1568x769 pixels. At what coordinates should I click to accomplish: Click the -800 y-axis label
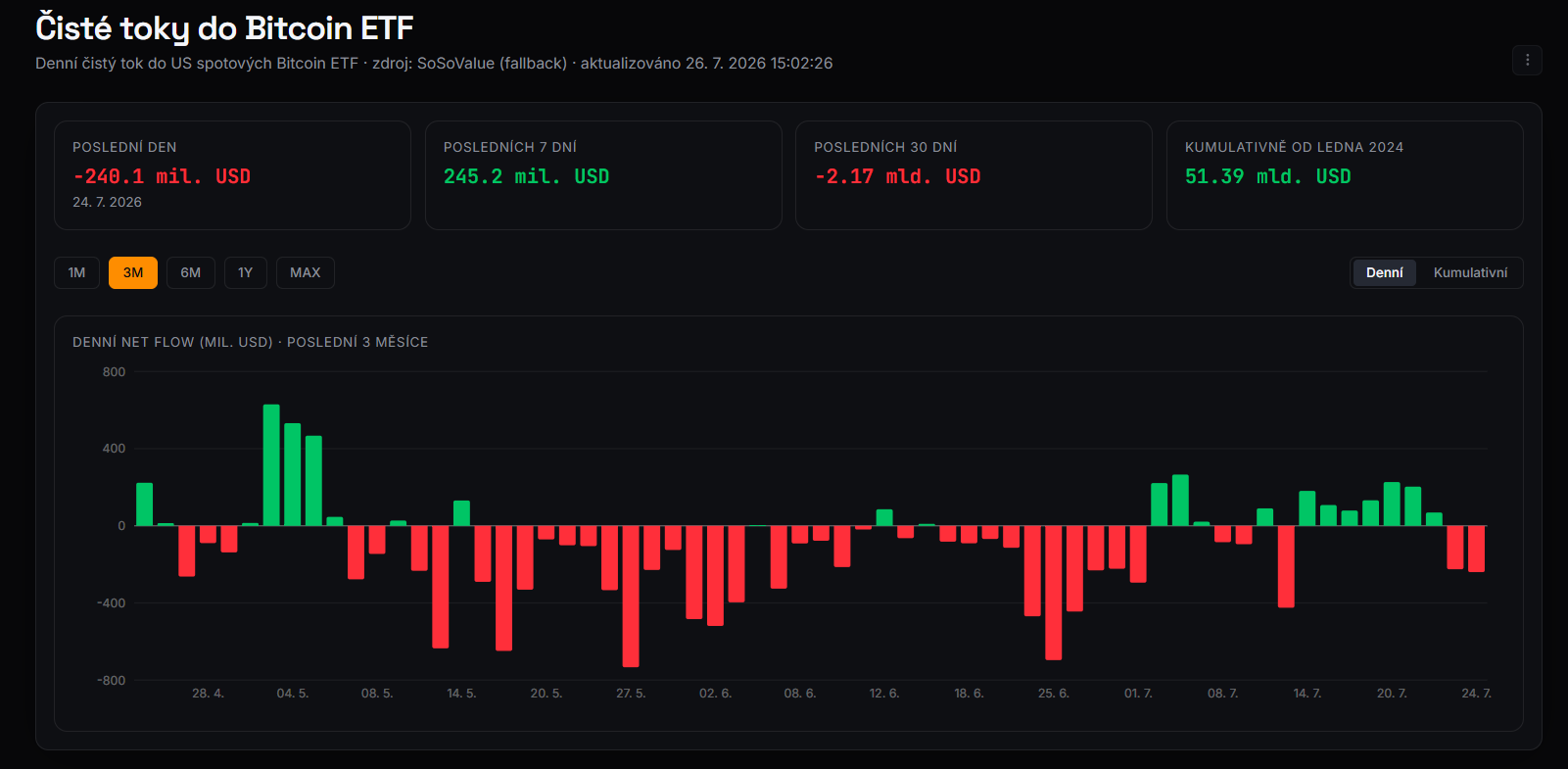[111, 680]
